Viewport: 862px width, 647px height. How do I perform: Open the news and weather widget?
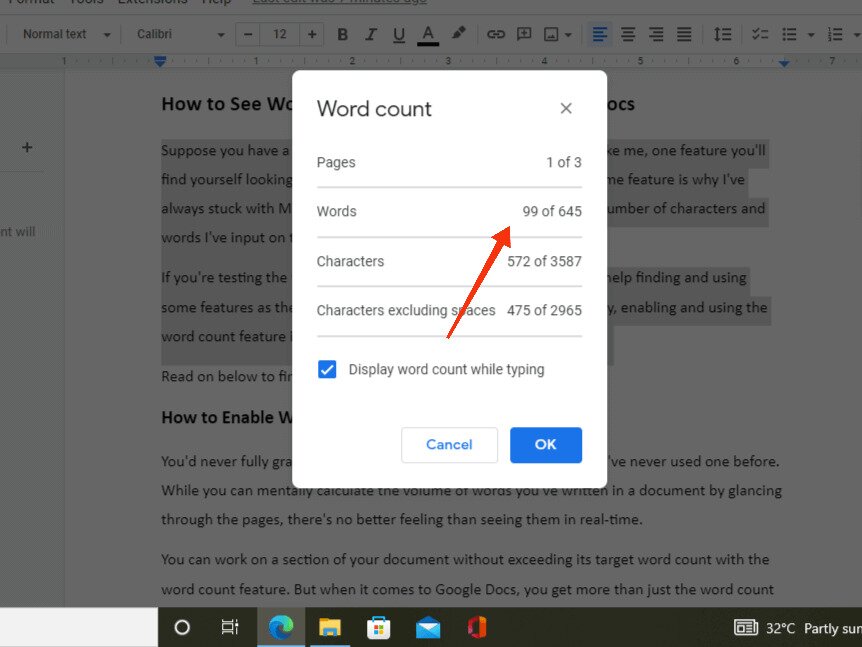(797, 628)
